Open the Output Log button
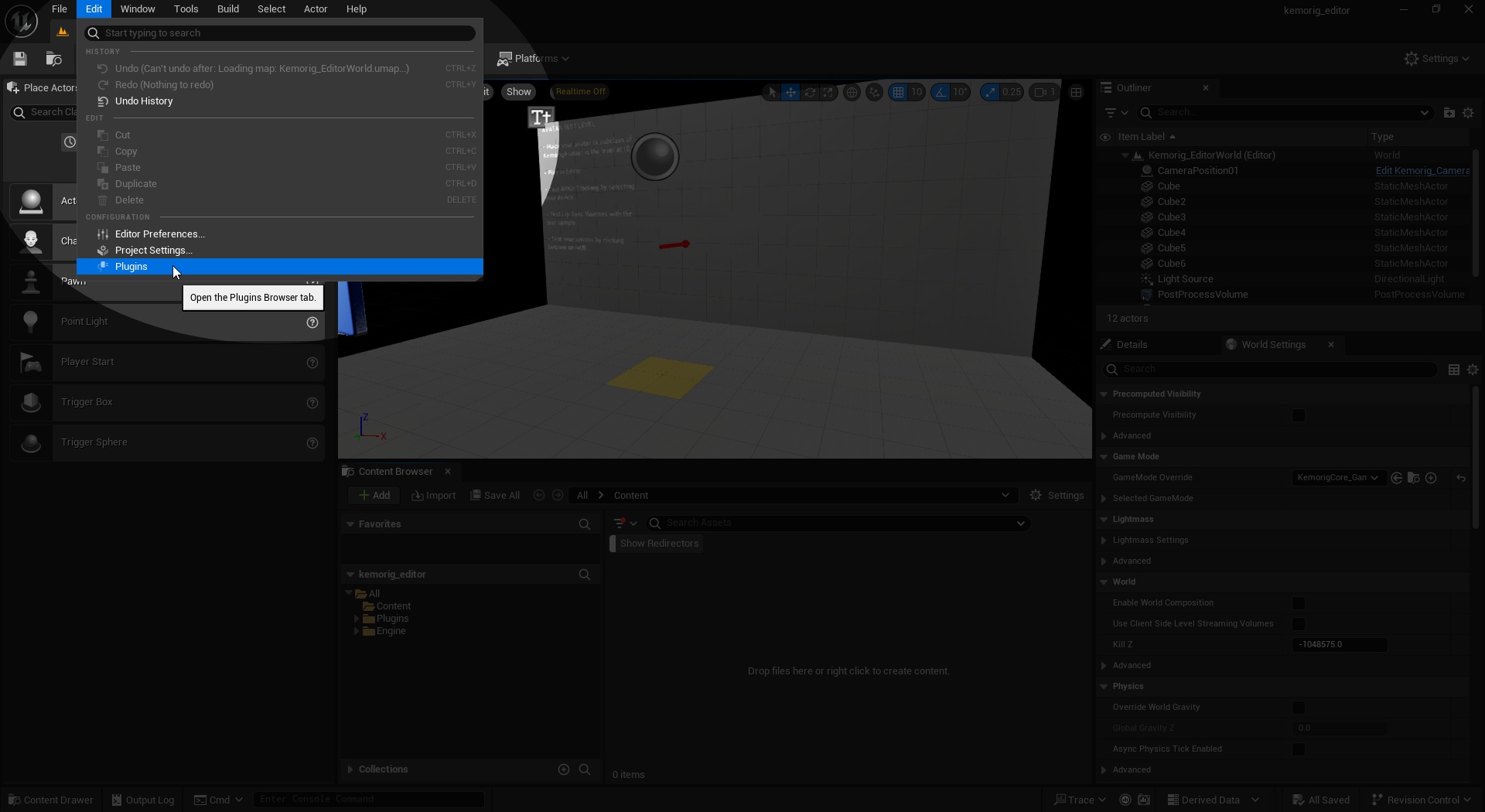The height and width of the screenshot is (812, 1485). pyautogui.click(x=143, y=800)
